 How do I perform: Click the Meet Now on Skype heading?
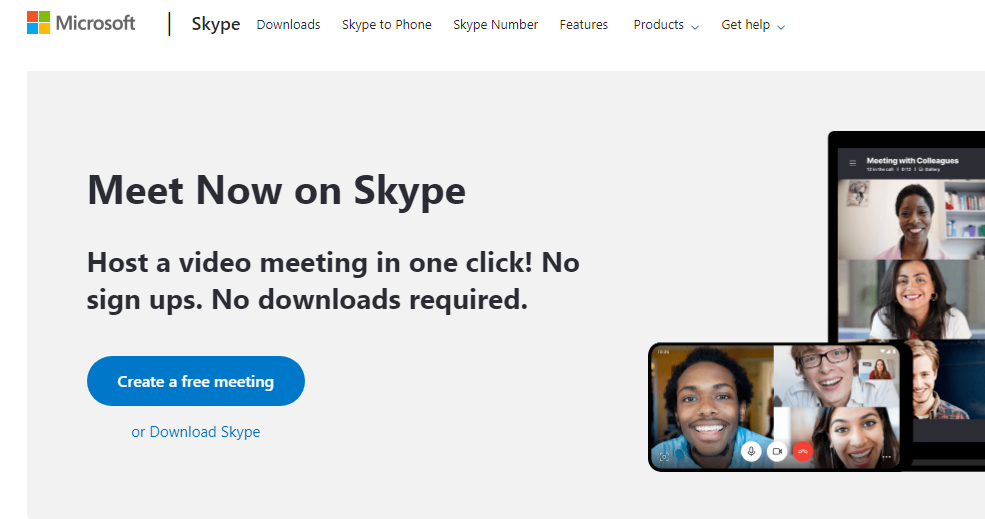click(x=276, y=190)
